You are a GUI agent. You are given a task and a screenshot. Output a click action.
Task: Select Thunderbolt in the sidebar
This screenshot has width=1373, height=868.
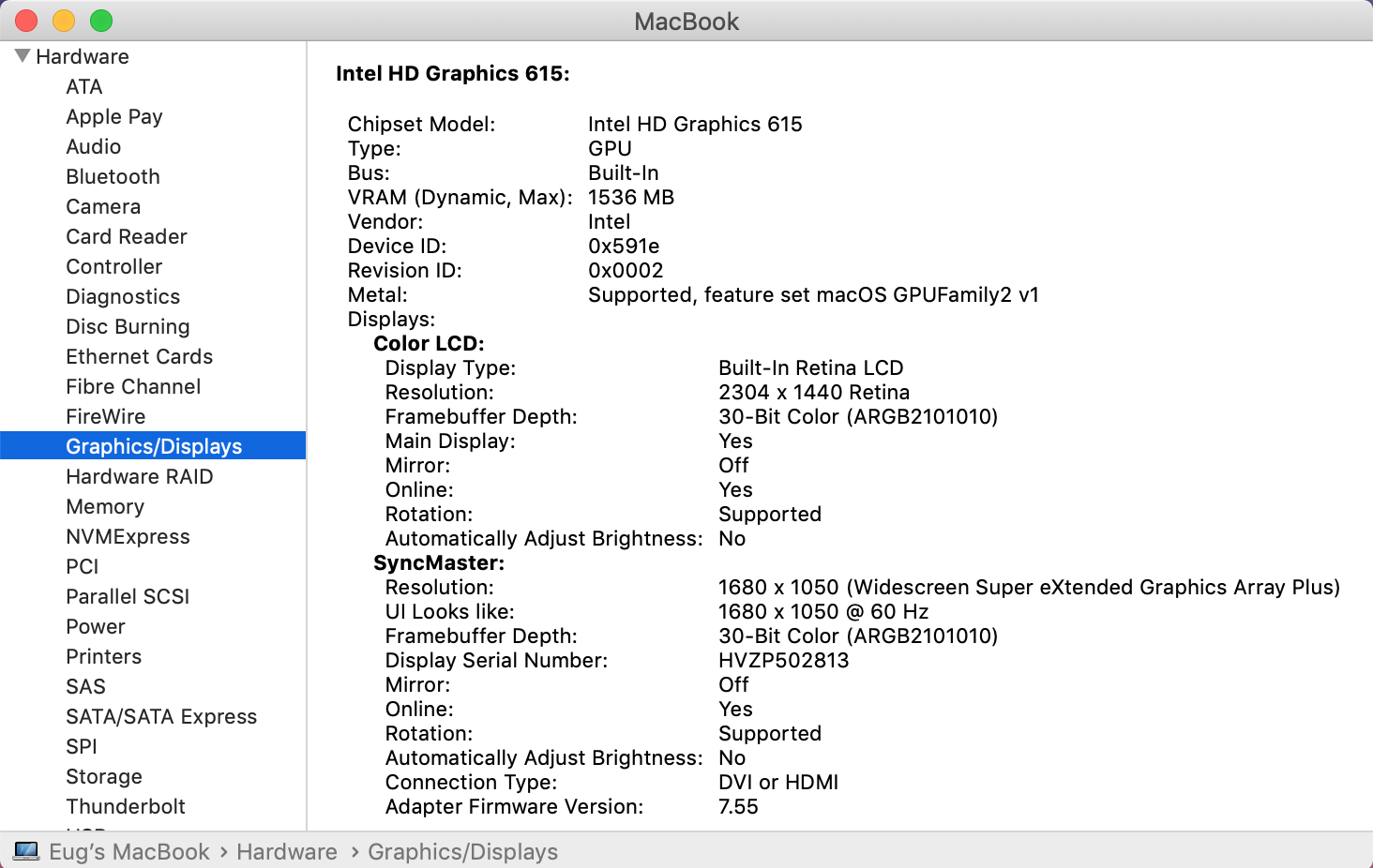(126, 806)
